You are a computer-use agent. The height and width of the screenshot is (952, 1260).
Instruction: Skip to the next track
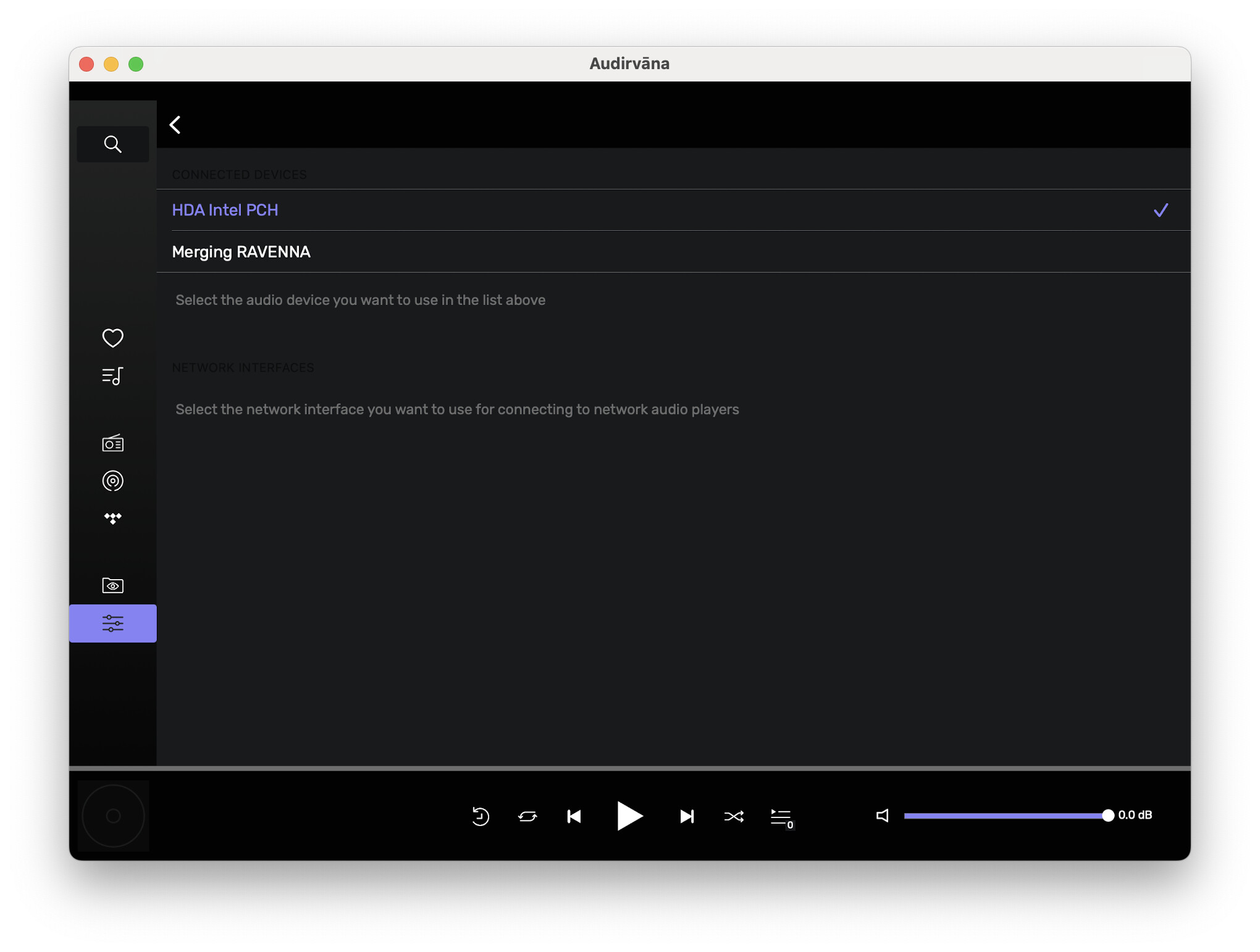pos(686,816)
